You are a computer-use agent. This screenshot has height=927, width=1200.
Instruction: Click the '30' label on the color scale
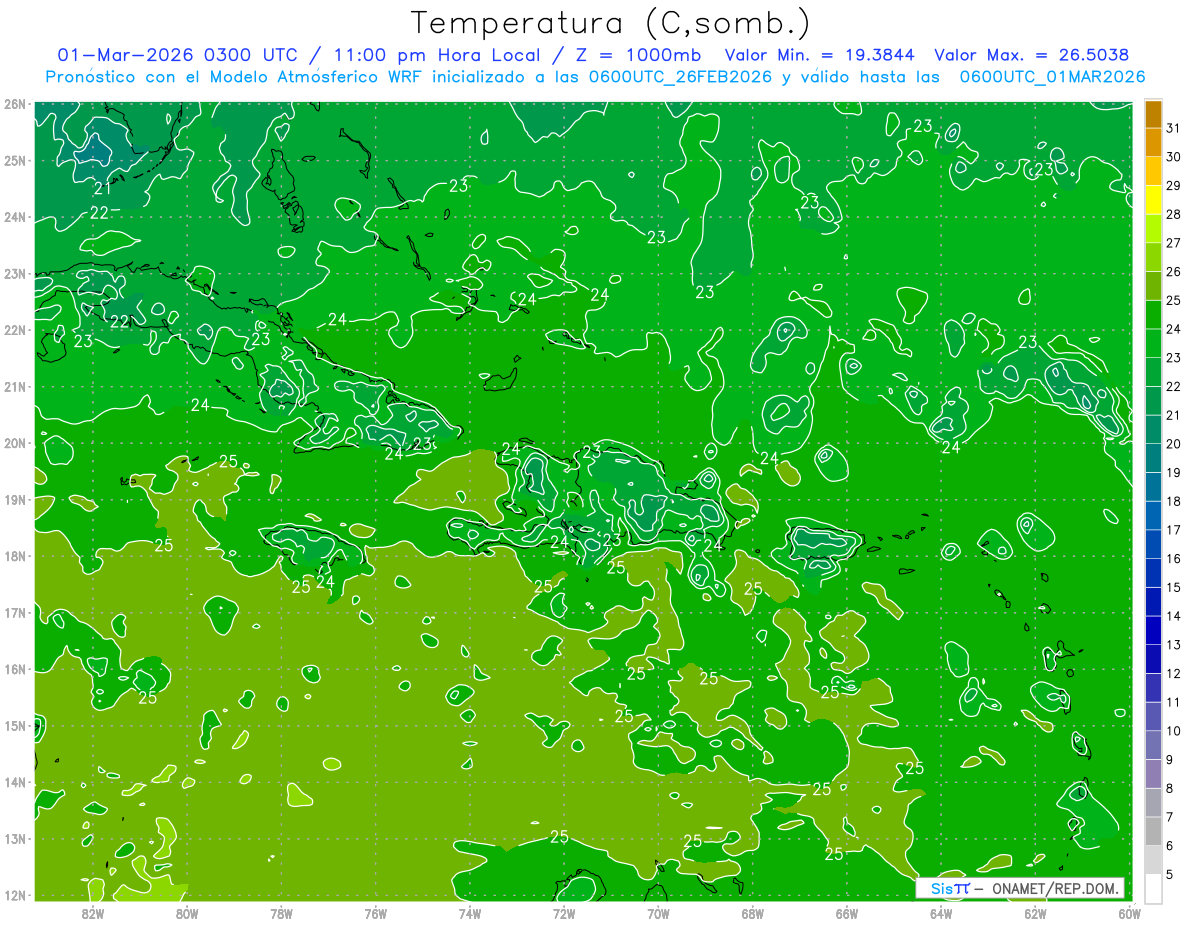(x=1173, y=157)
